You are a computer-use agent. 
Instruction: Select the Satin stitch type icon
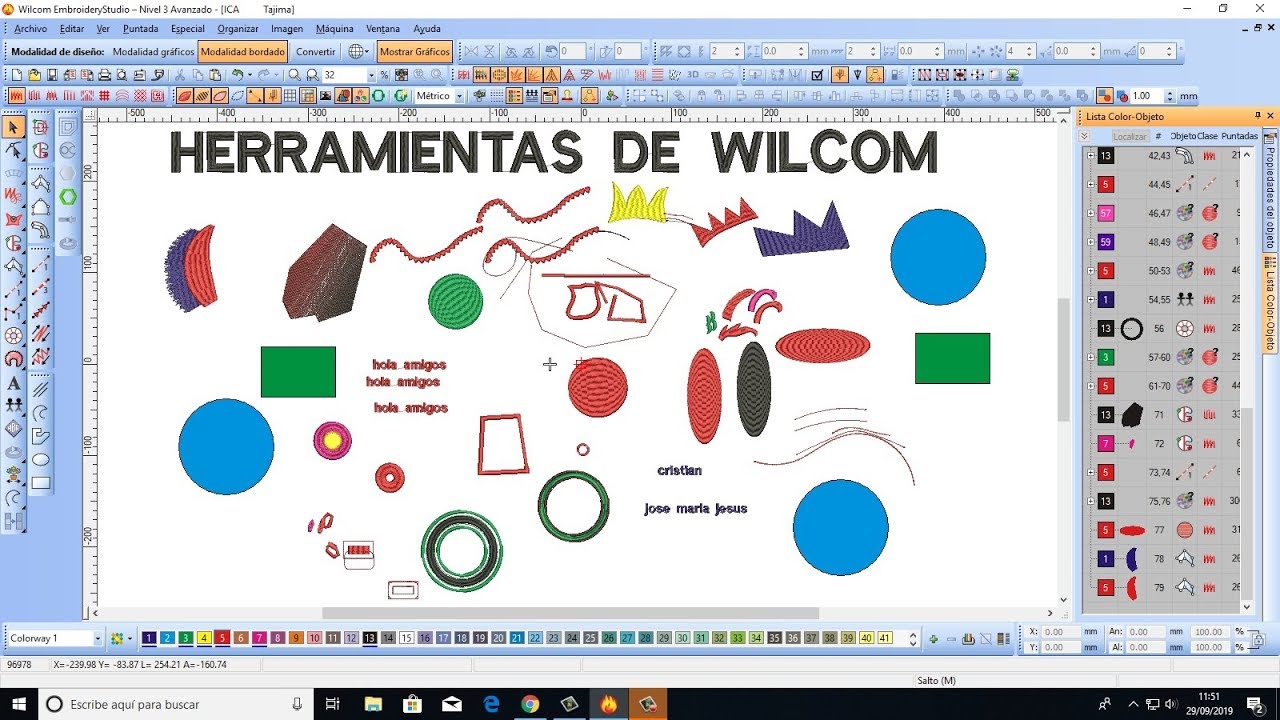[15, 96]
